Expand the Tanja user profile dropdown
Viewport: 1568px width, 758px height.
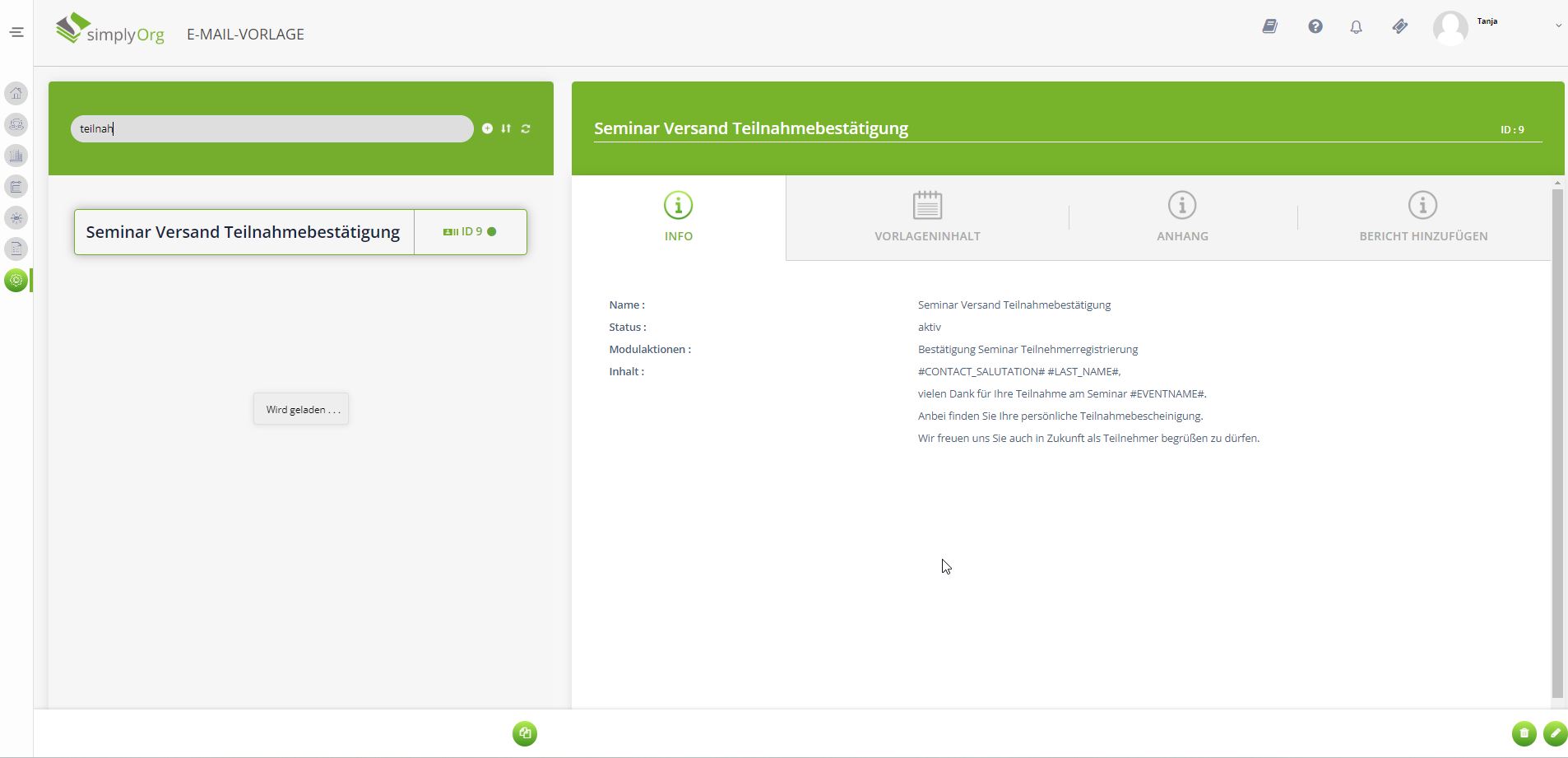tap(1557, 26)
